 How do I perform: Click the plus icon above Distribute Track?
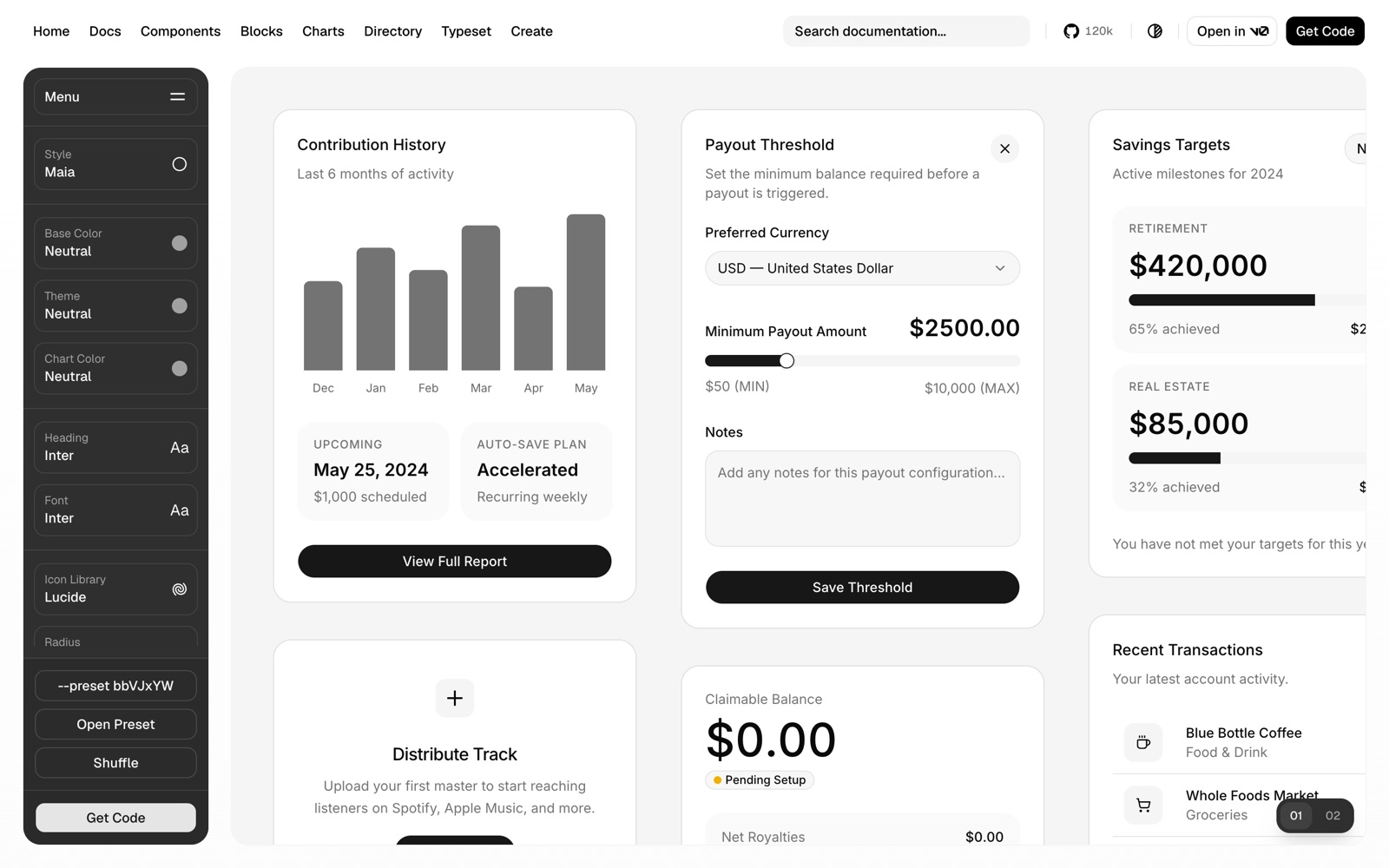455,698
